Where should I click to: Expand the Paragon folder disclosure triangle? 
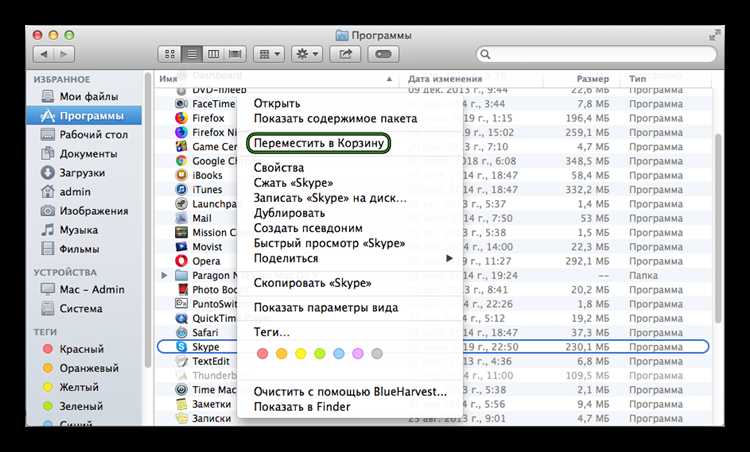click(x=164, y=276)
